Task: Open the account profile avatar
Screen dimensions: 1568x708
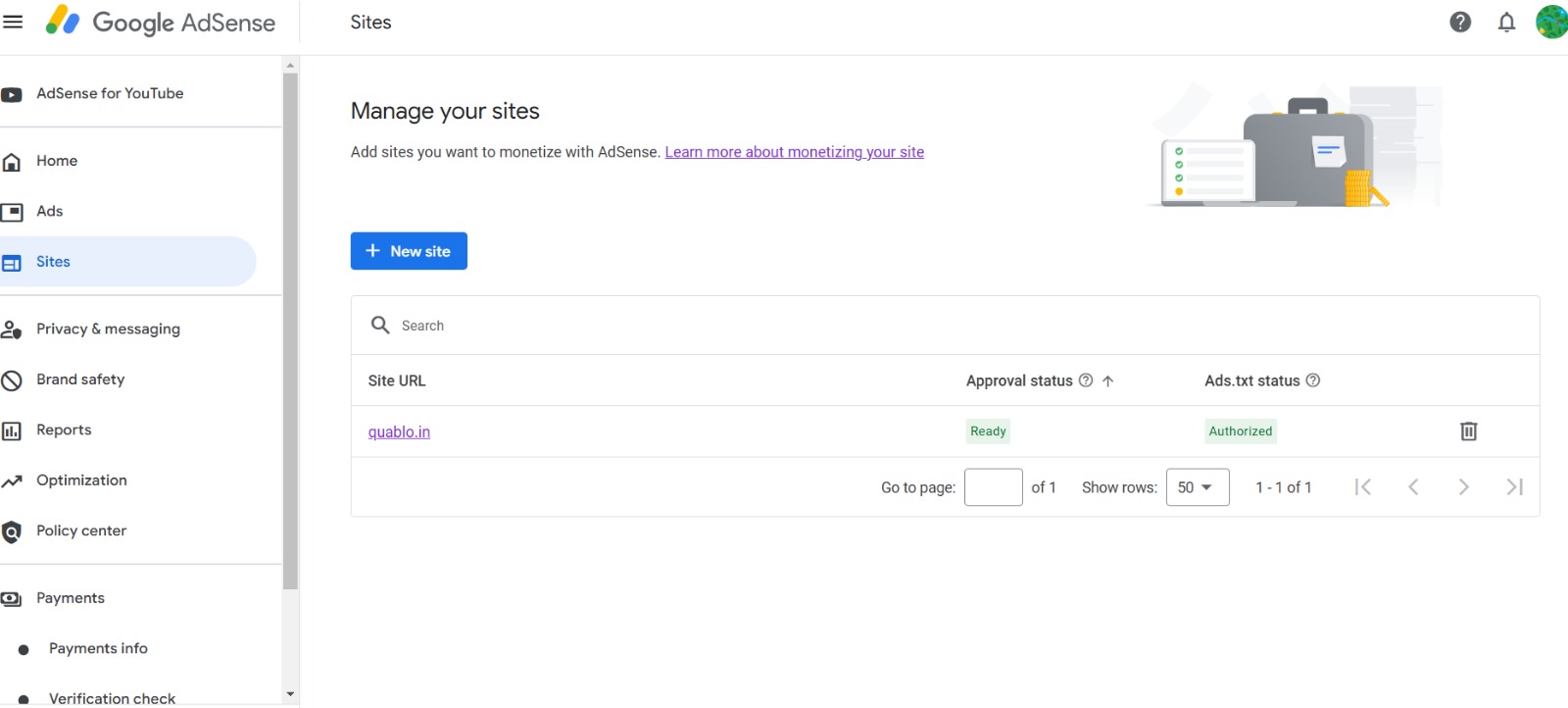Action: [x=1552, y=22]
